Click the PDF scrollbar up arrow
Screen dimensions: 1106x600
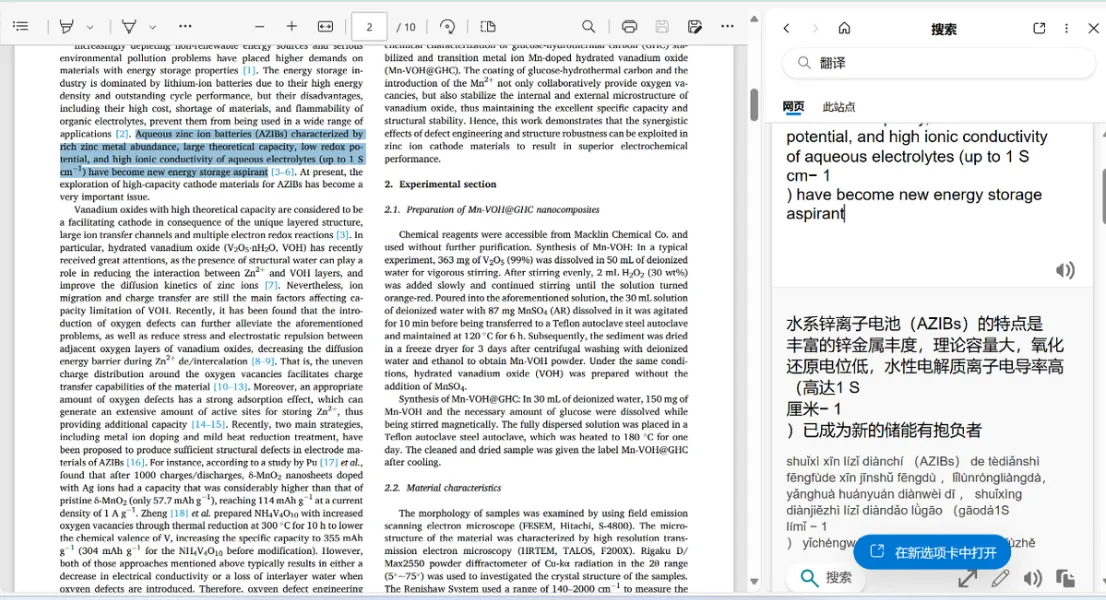coord(754,19)
